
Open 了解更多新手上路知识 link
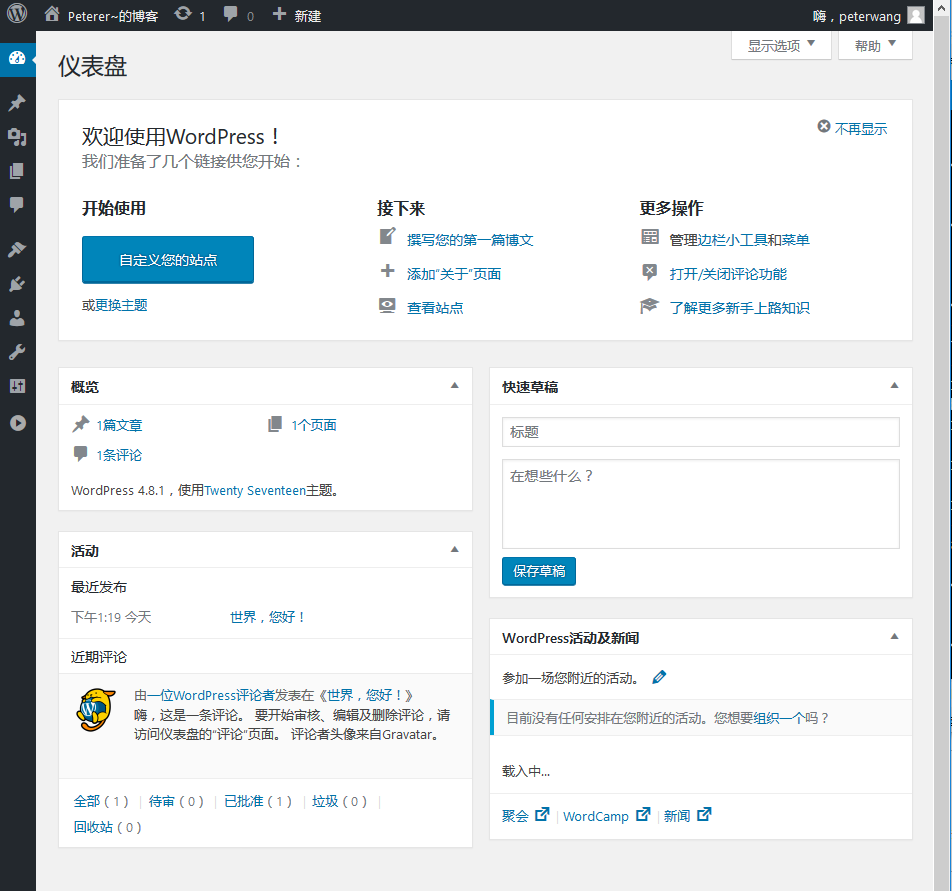pyautogui.click(x=740, y=308)
